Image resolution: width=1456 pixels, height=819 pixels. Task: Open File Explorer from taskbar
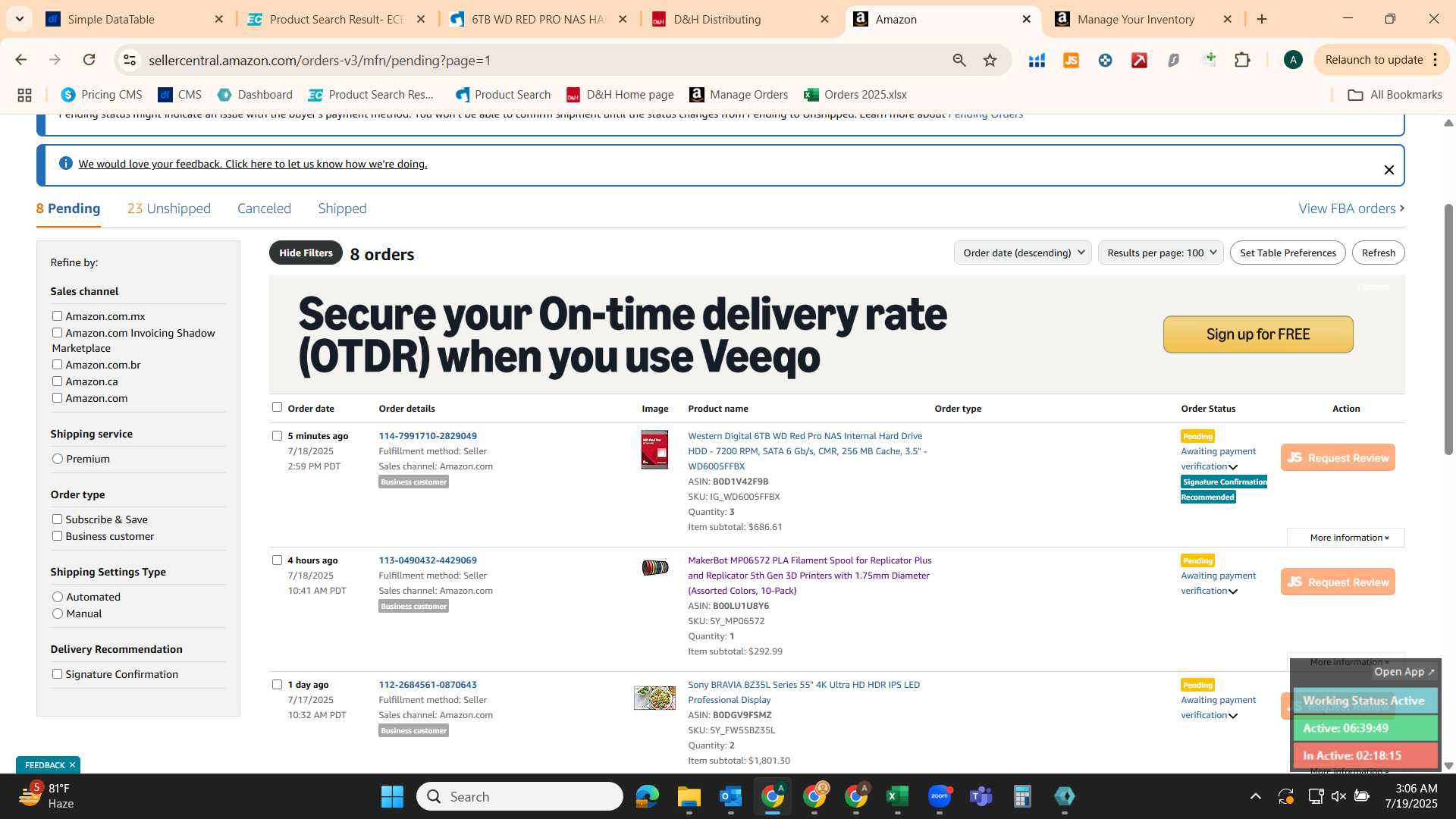(689, 796)
